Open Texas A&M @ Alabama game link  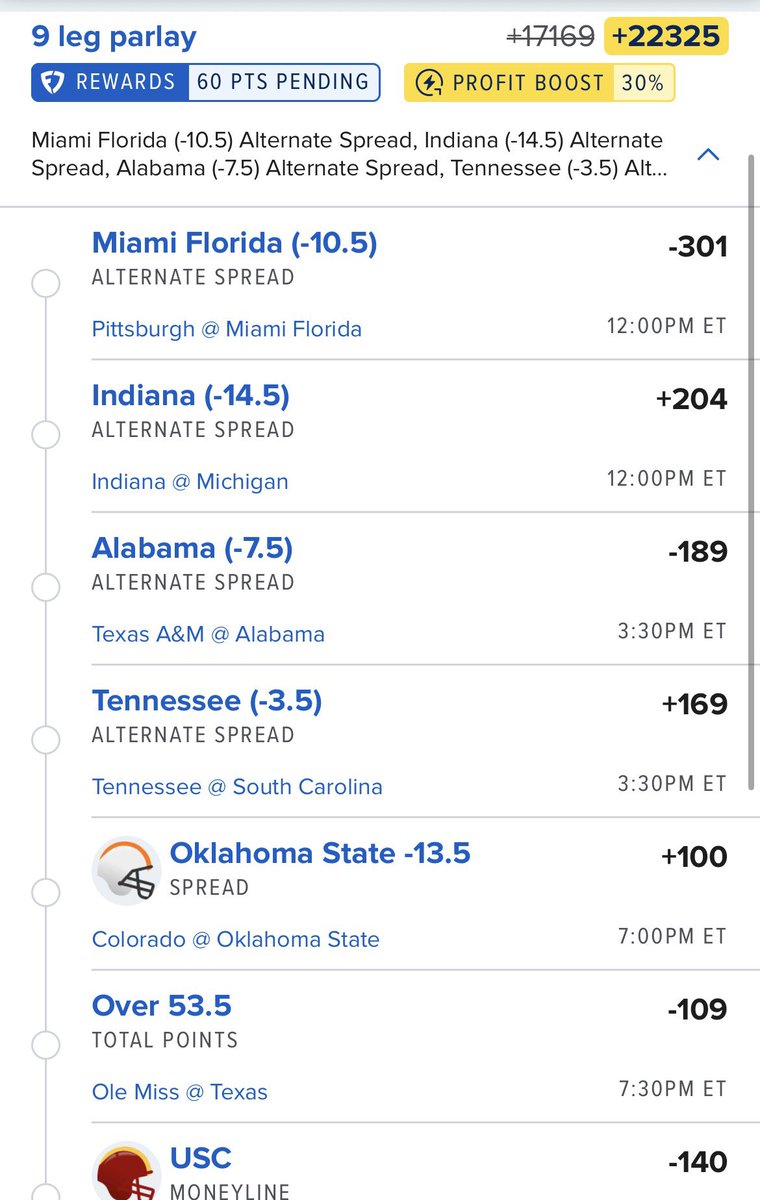pos(208,634)
